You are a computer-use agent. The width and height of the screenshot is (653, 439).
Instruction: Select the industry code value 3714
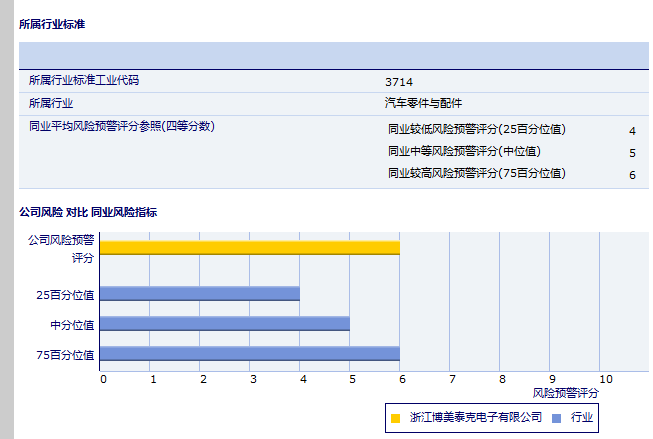[x=399, y=82]
